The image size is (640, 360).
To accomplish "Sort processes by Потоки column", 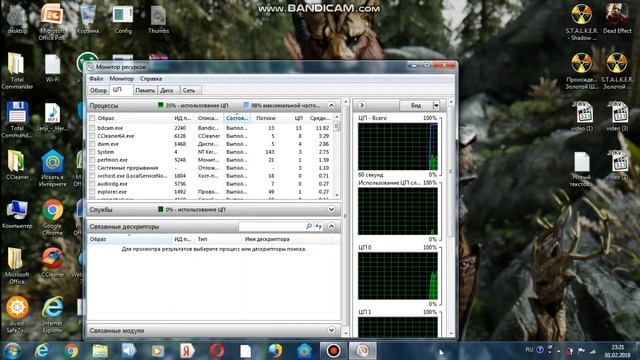I will pyautogui.click(x=265, y=118).
